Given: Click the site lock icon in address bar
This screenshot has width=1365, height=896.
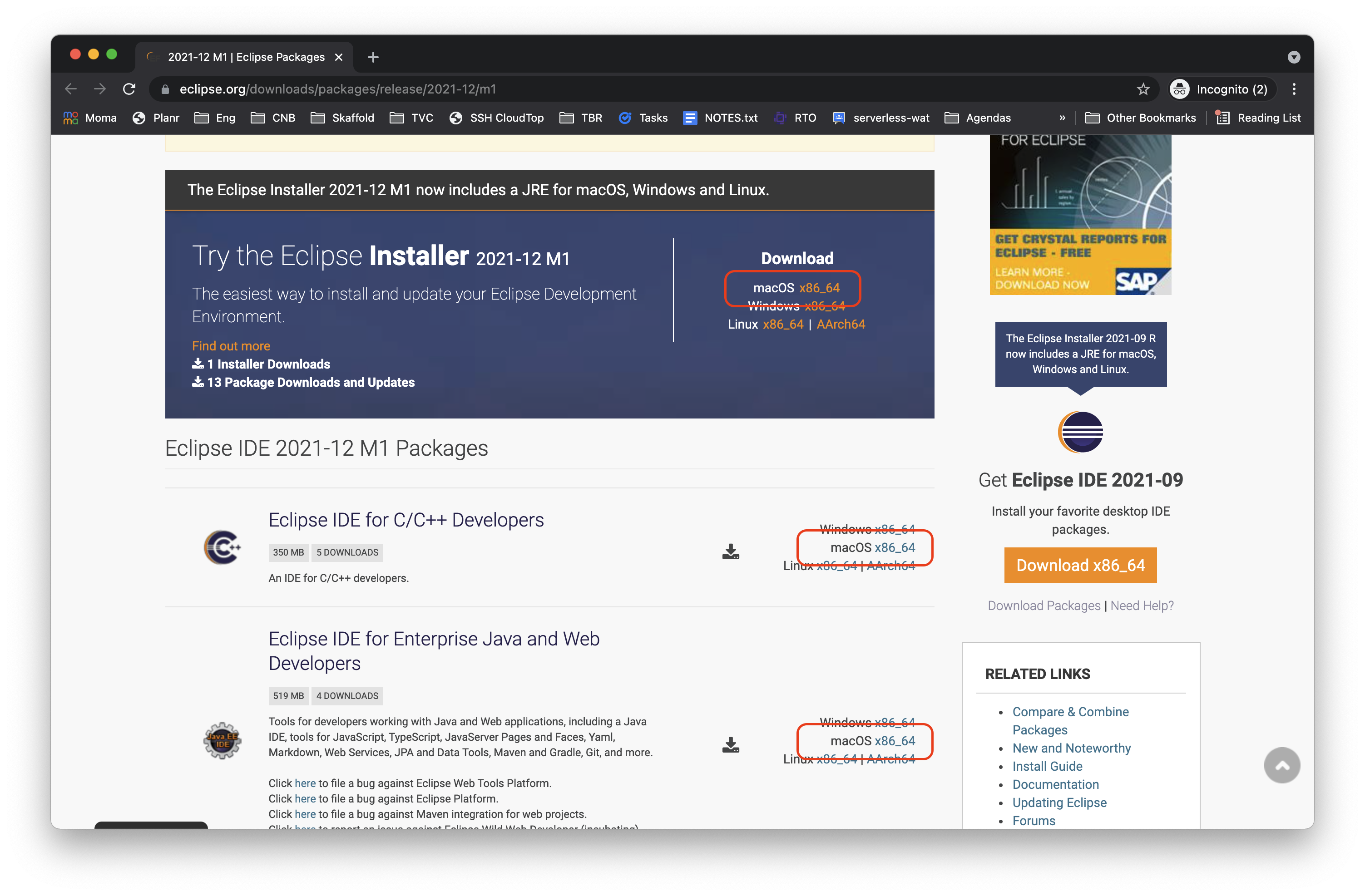Looking at the screenshot, I should [165, 89].
